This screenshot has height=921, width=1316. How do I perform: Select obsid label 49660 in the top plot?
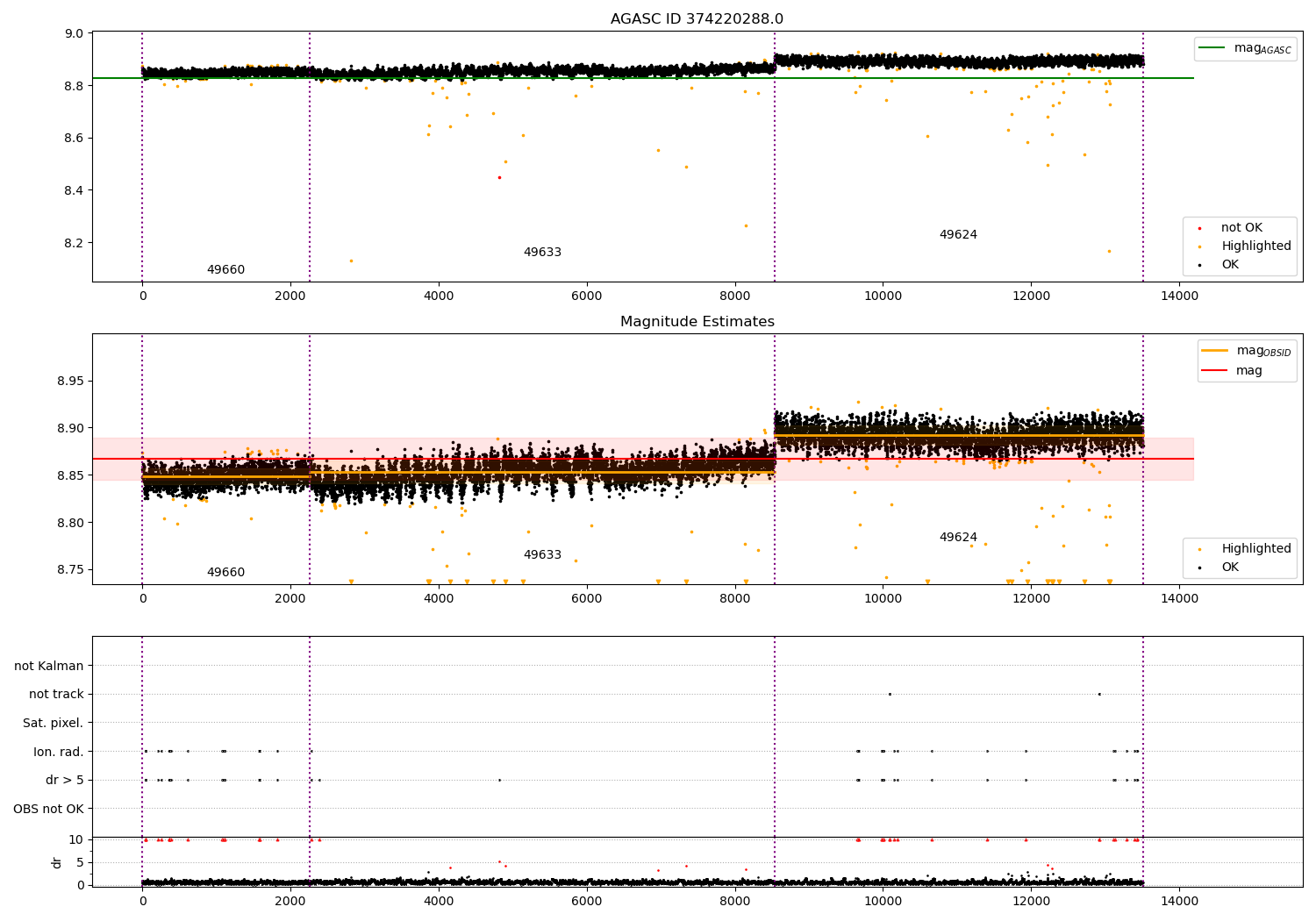click(225, 270)
